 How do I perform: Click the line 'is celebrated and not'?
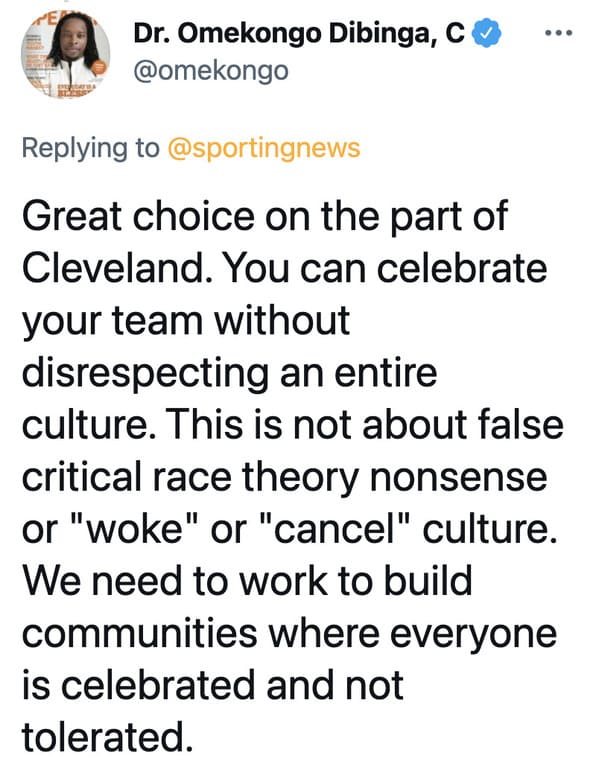[x=213, y=685]
